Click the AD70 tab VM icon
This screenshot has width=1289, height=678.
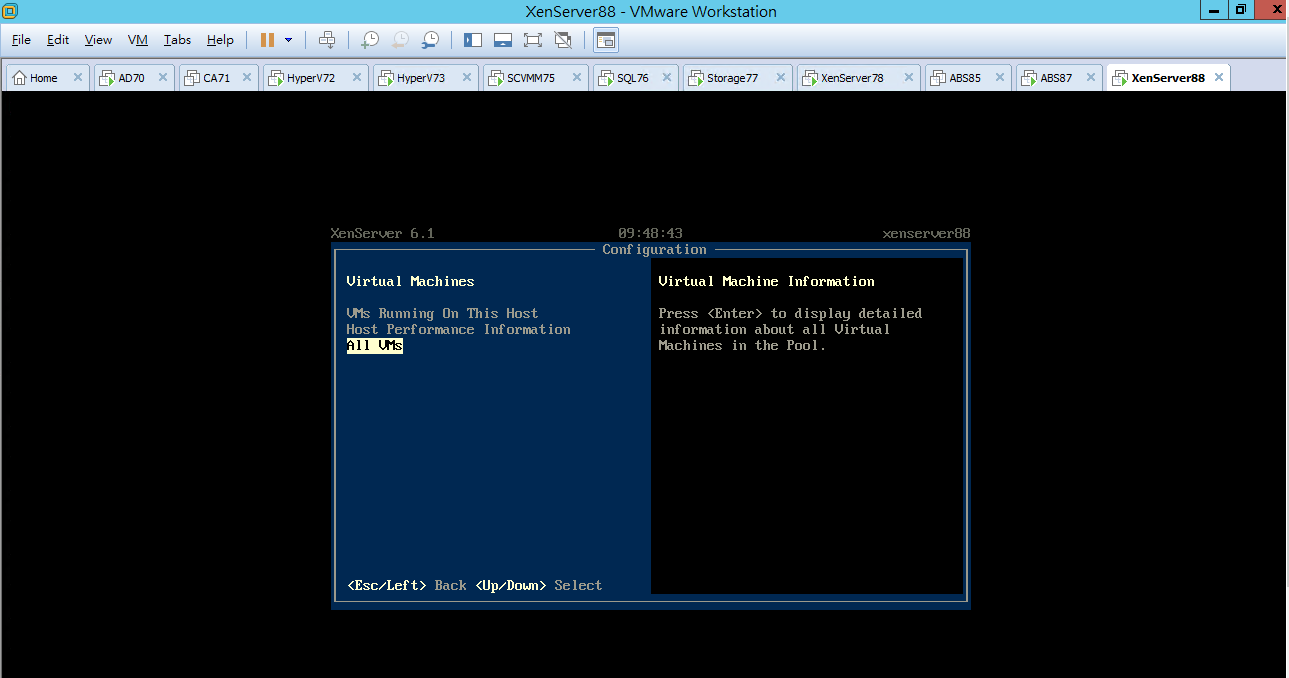pyautogui.click(x=107, y=78)
